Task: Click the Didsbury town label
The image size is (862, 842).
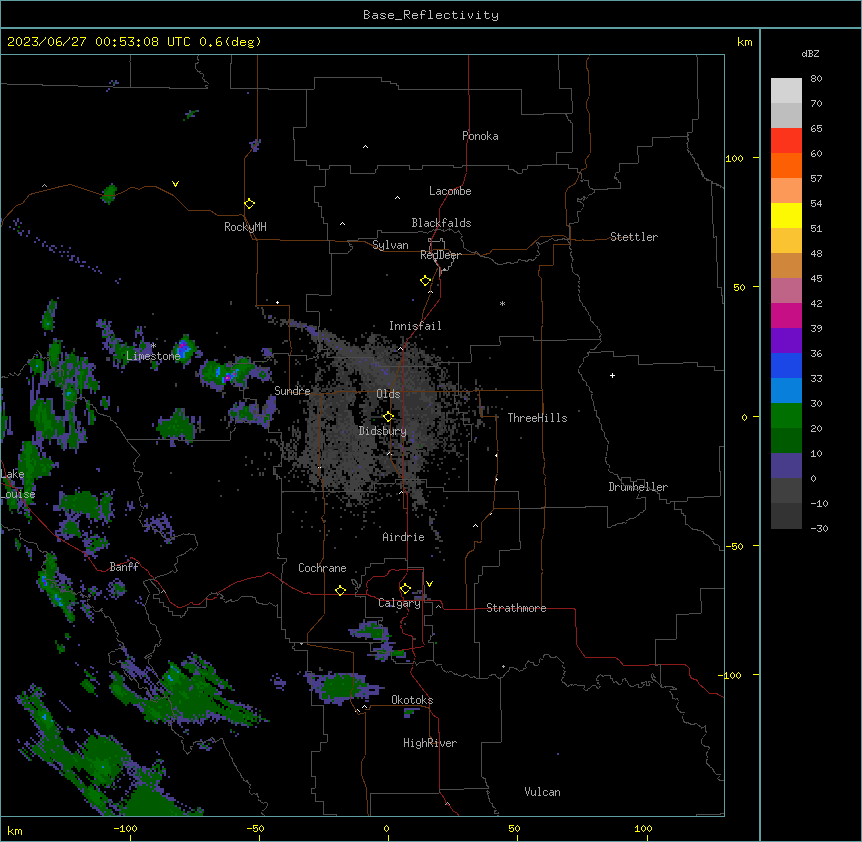Action: [383, 431]
